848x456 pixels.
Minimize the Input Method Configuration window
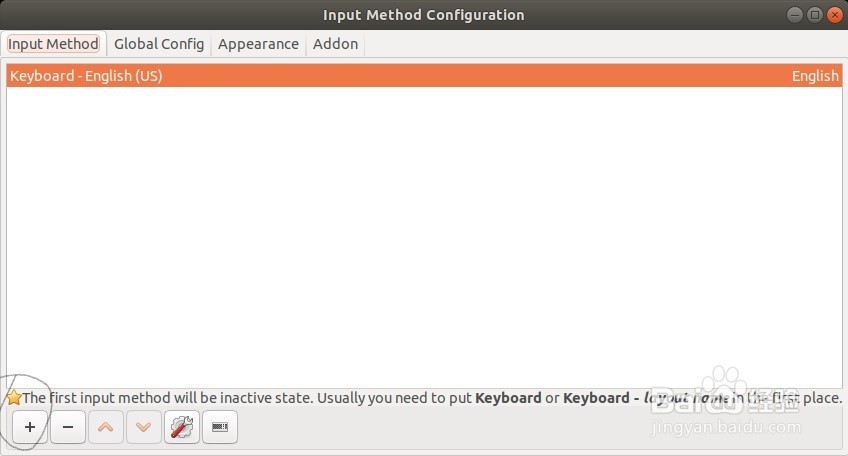point(795,15)
